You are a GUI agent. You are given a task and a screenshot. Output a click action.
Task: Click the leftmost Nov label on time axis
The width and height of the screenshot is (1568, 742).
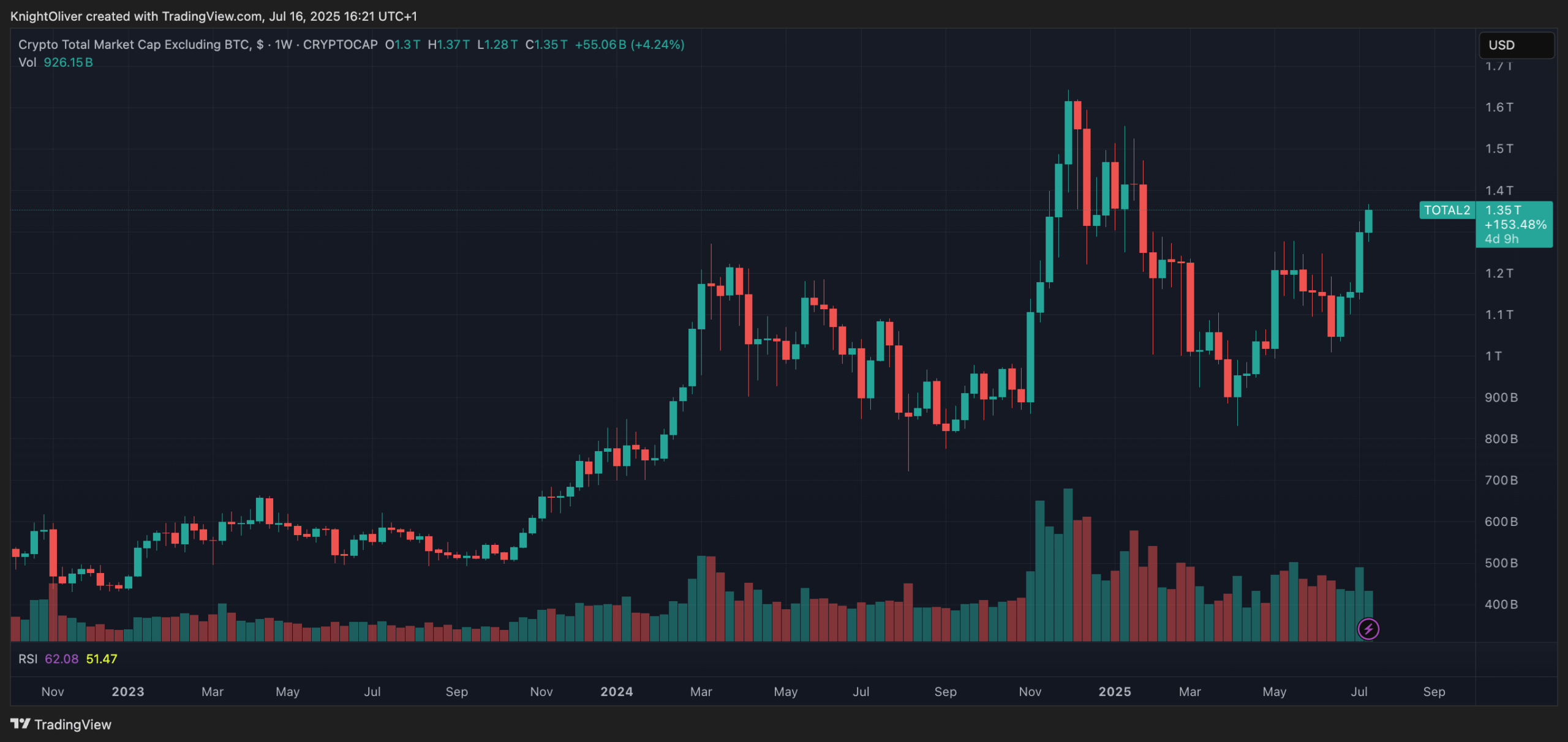click(53, 692)
